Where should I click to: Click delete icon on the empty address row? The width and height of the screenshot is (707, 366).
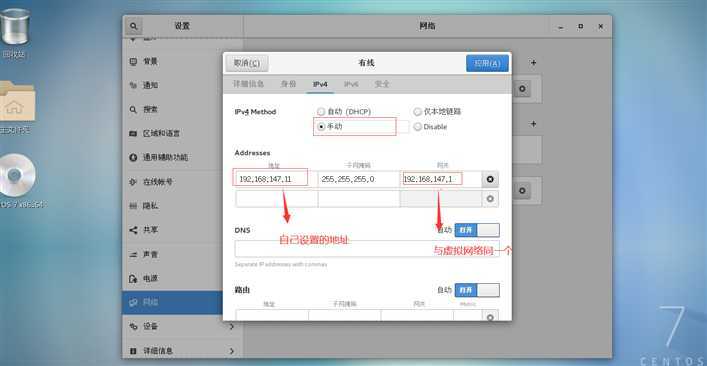[490, 199]
